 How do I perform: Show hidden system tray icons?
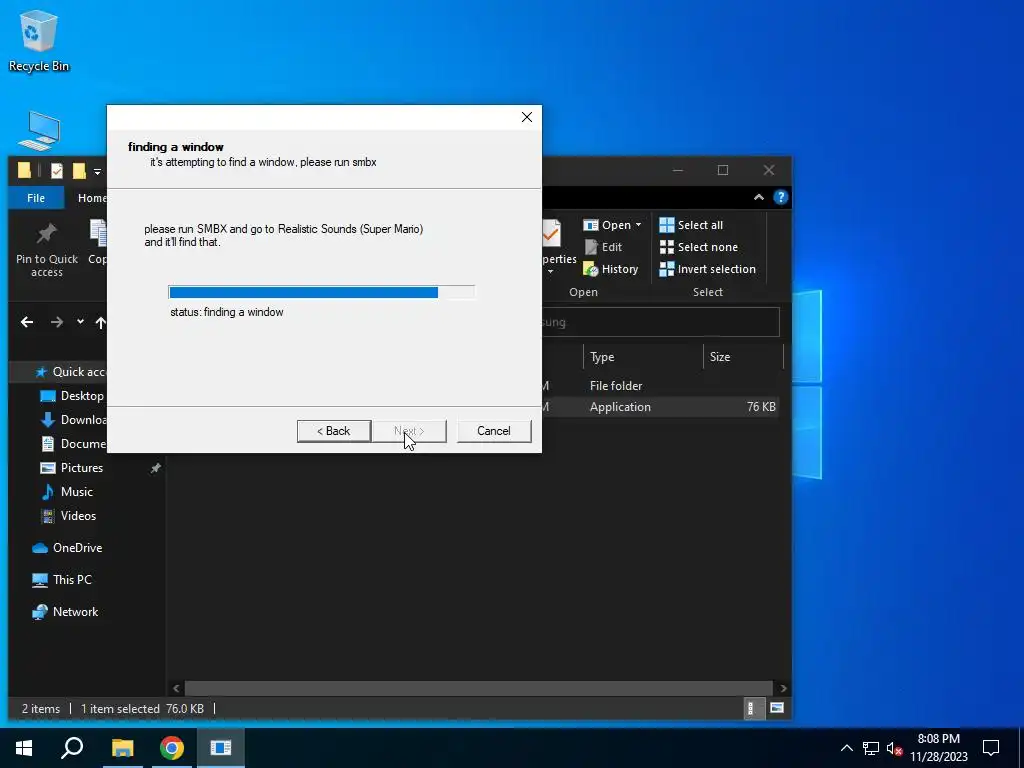(846, 748)
